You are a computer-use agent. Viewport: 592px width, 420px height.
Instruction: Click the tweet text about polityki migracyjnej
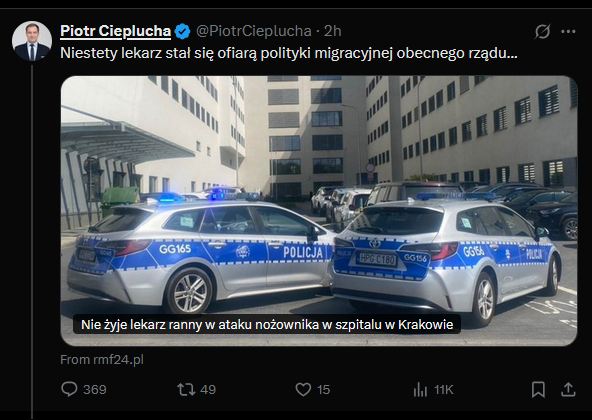(289, 53)
